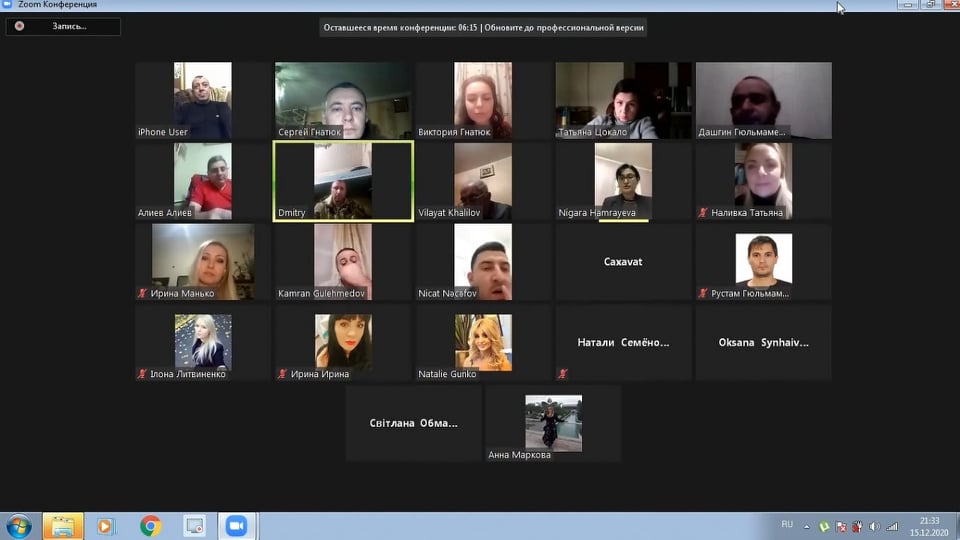Click the red recording indicator icon
960x540 pixels.
[x=19, y=26]
